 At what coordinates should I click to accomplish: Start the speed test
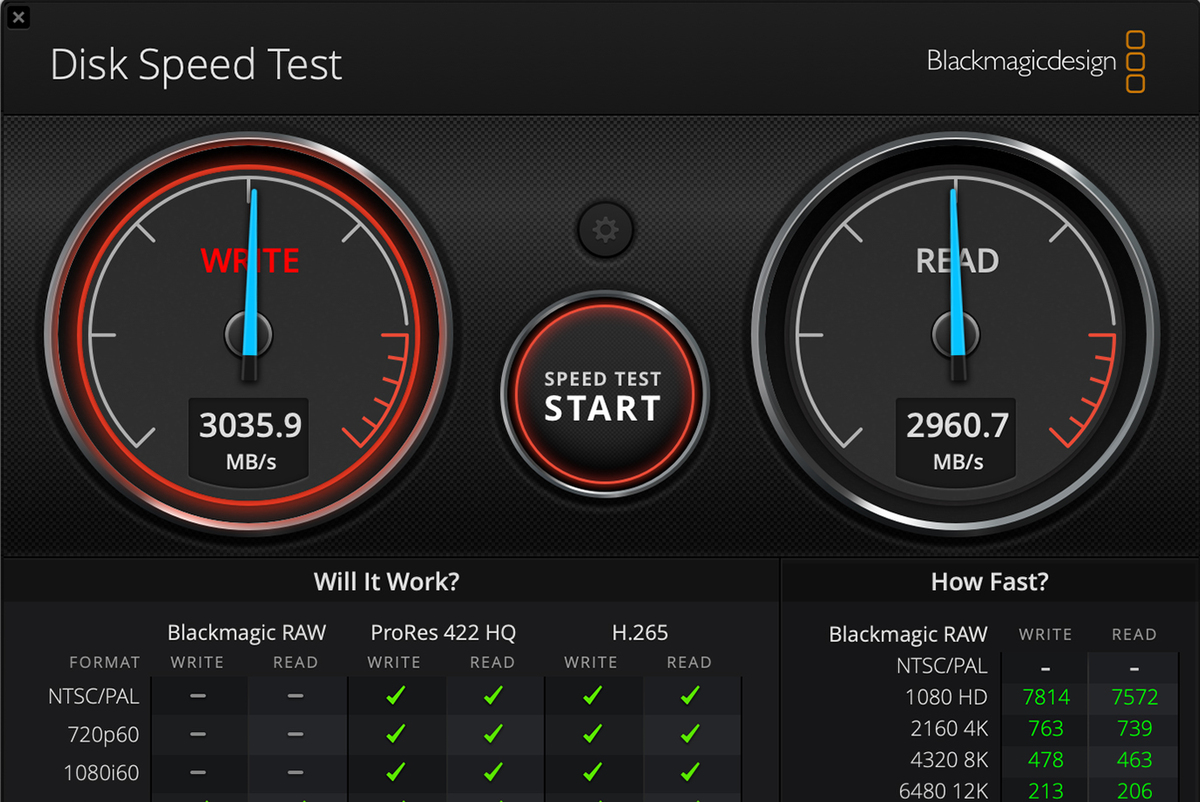point(604,395)
